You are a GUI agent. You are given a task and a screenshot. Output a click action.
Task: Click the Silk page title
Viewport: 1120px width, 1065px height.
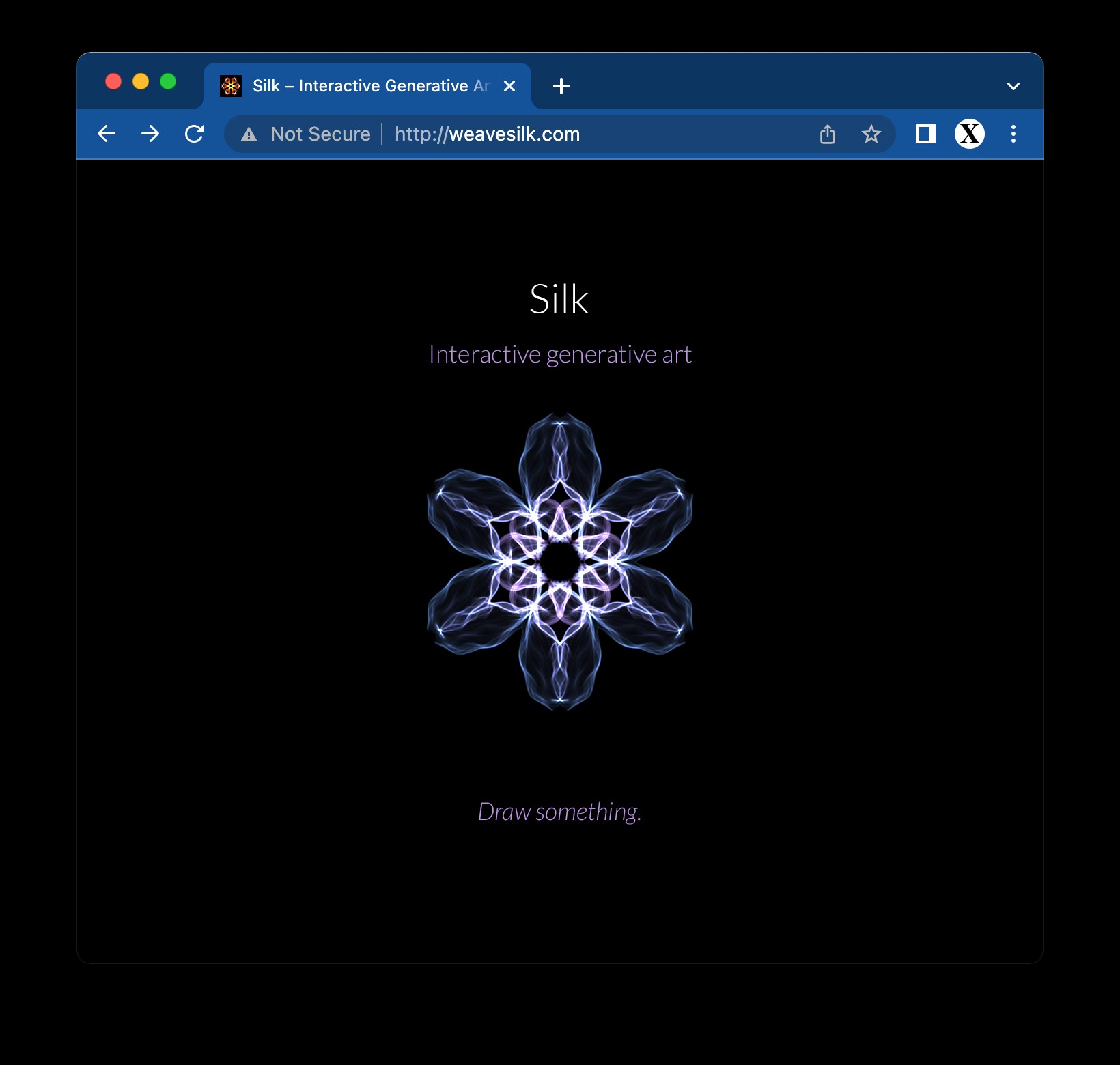pos(559,299)
